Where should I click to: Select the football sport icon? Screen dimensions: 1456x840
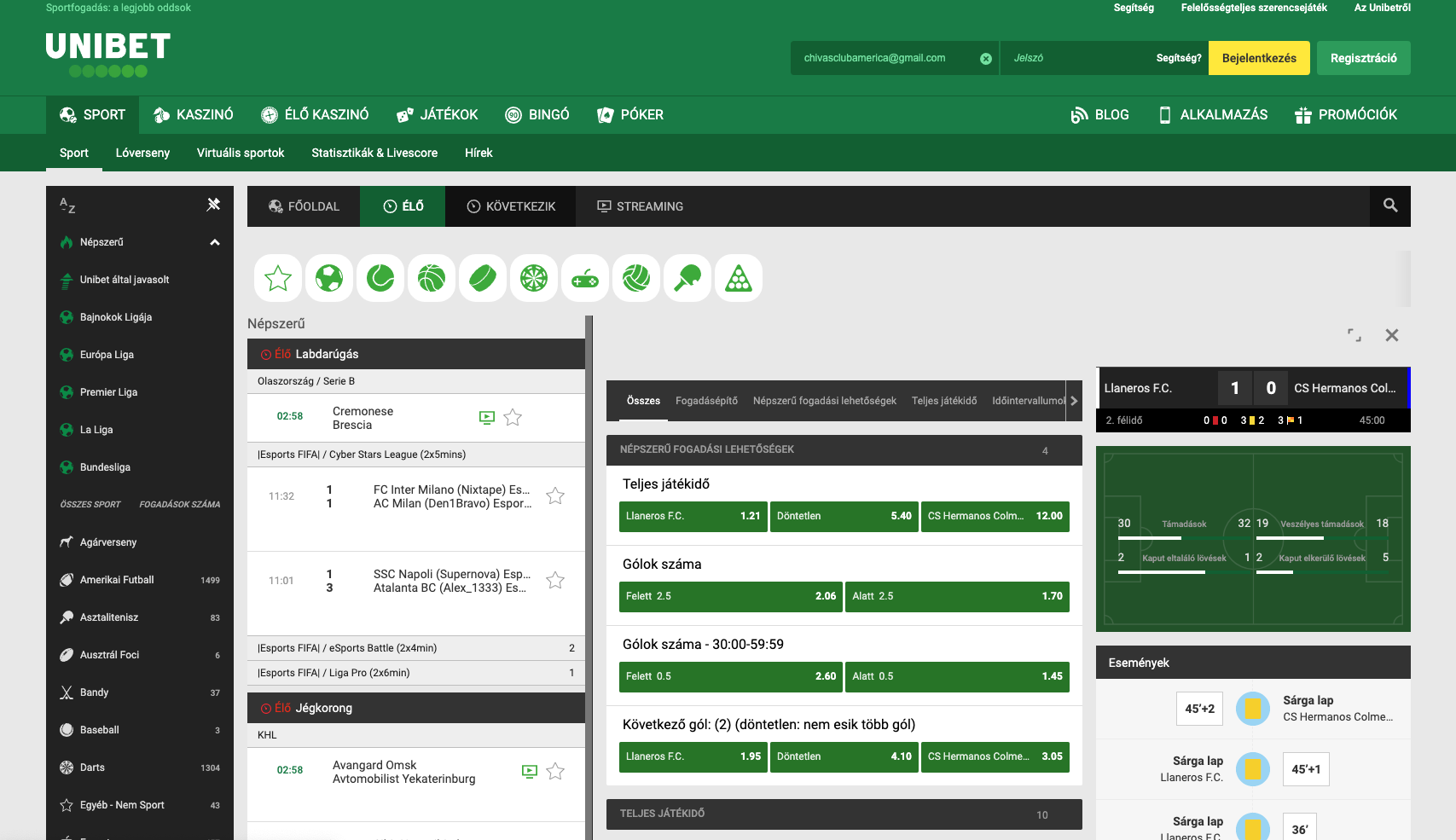click(329, 278)
